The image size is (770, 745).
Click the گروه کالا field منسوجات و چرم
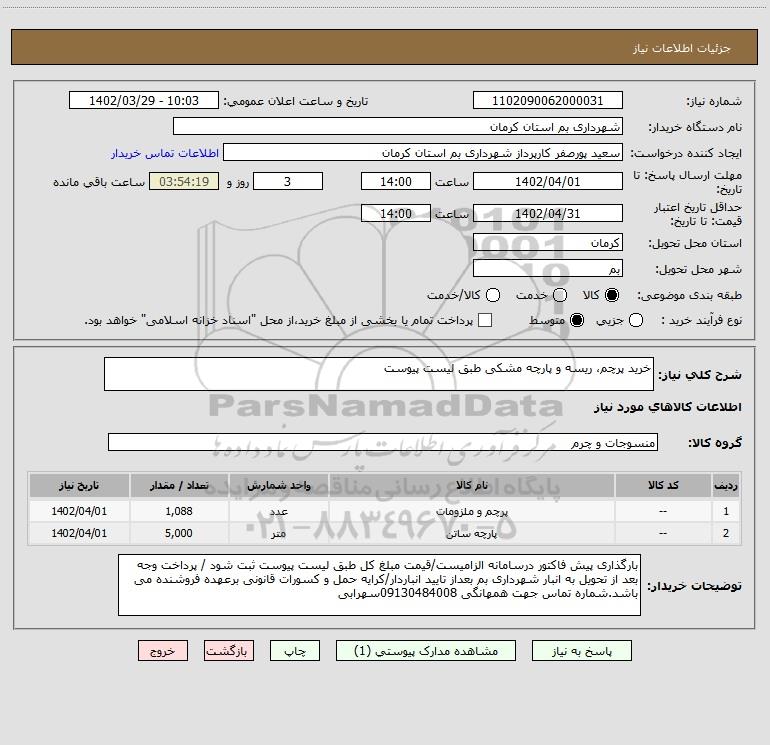(383, 442)
